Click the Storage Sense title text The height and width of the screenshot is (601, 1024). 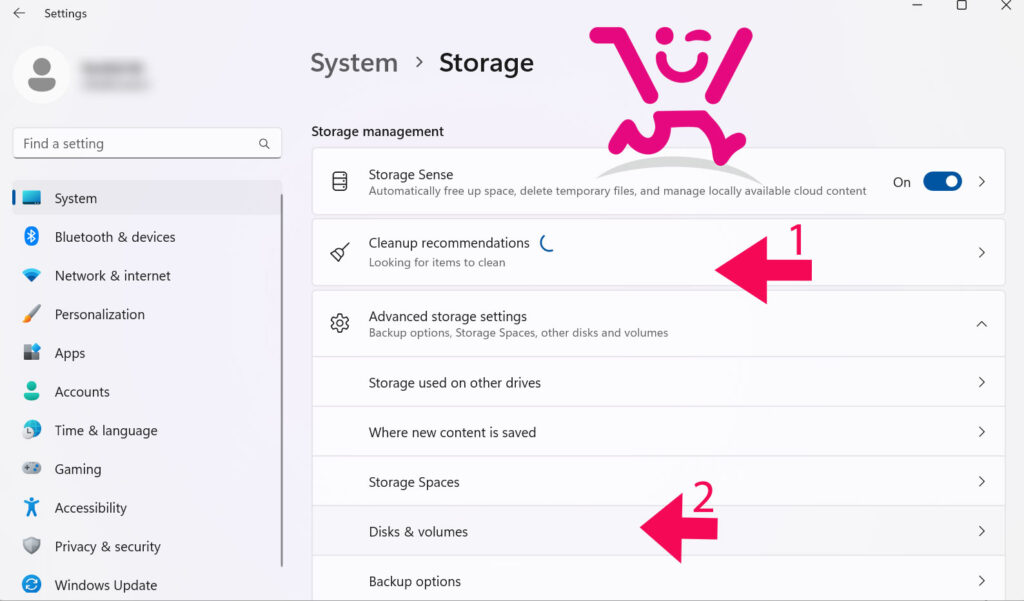411,174
